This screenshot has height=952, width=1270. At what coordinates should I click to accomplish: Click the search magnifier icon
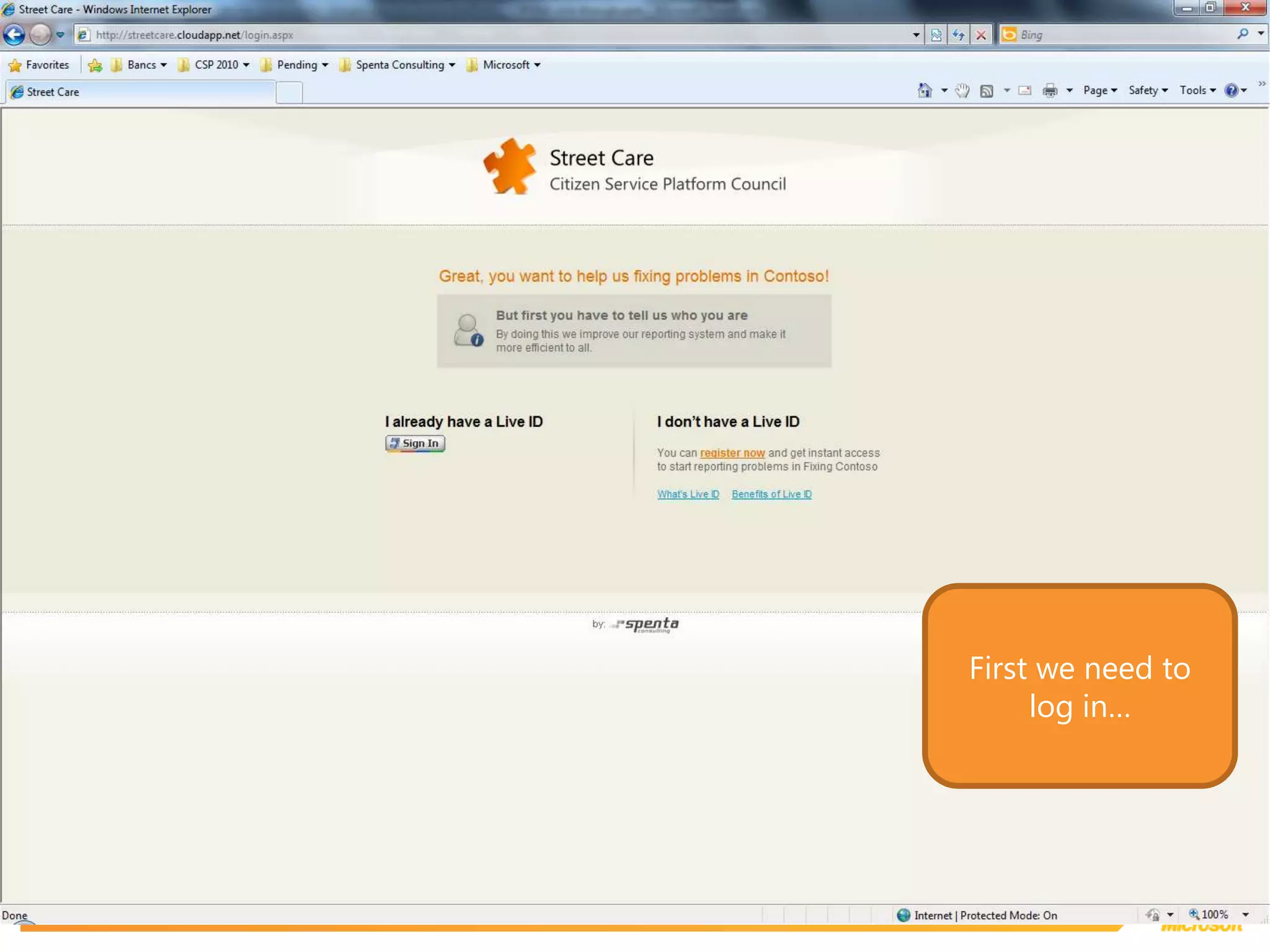1243,34
